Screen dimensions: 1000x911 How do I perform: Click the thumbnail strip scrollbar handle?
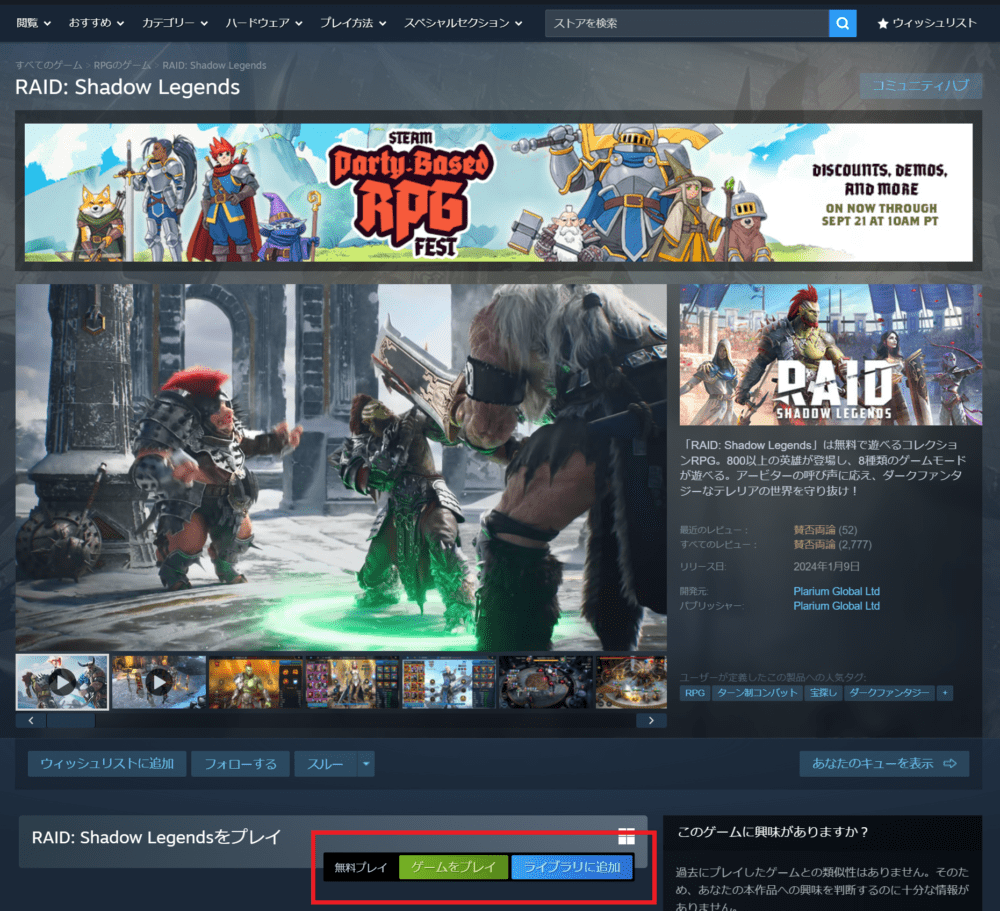[71, 720]
